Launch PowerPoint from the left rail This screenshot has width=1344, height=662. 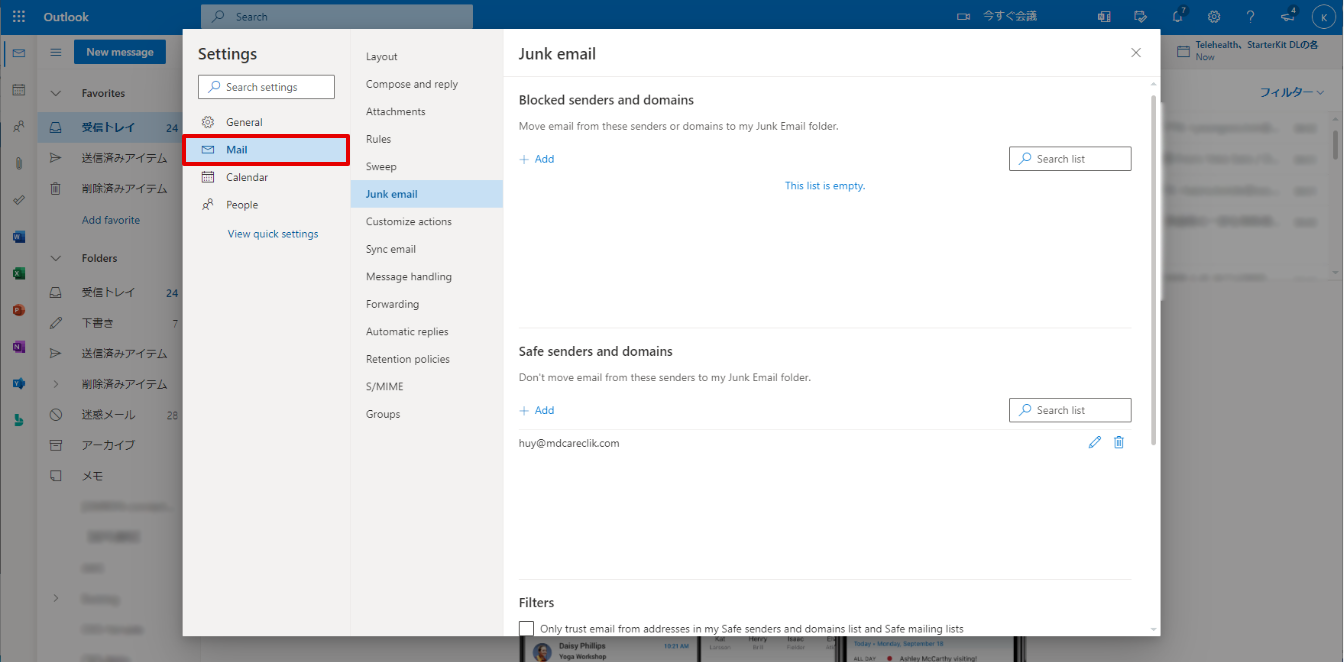pos(18,310)
